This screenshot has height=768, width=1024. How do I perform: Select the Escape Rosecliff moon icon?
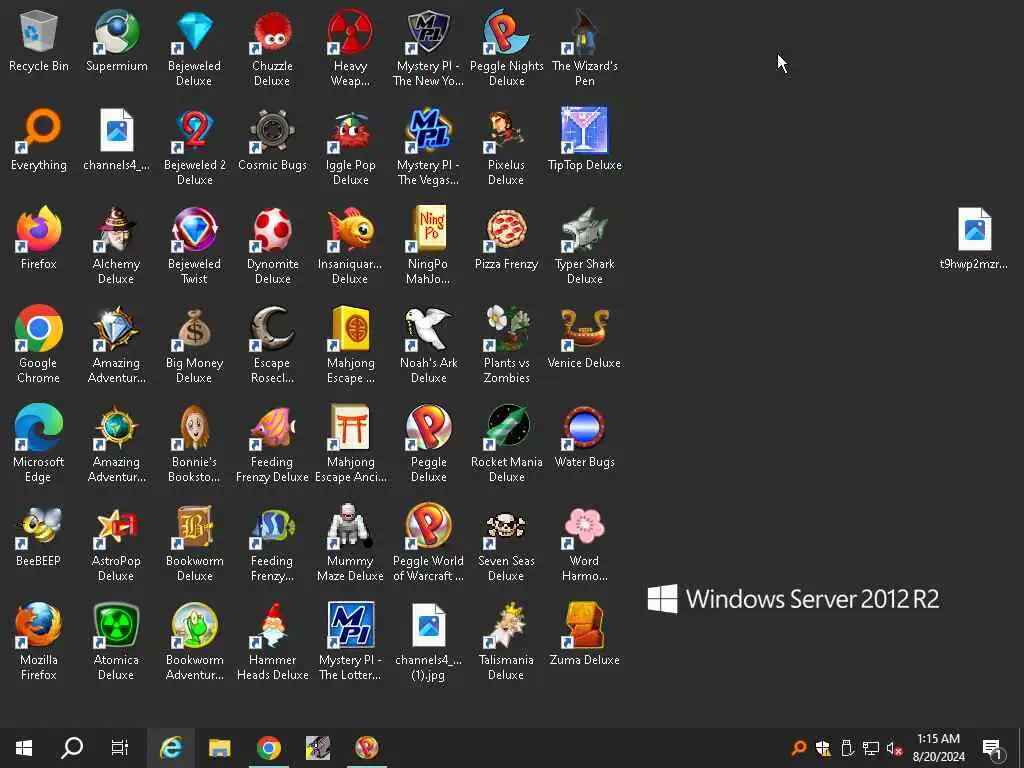click(272, 345)
